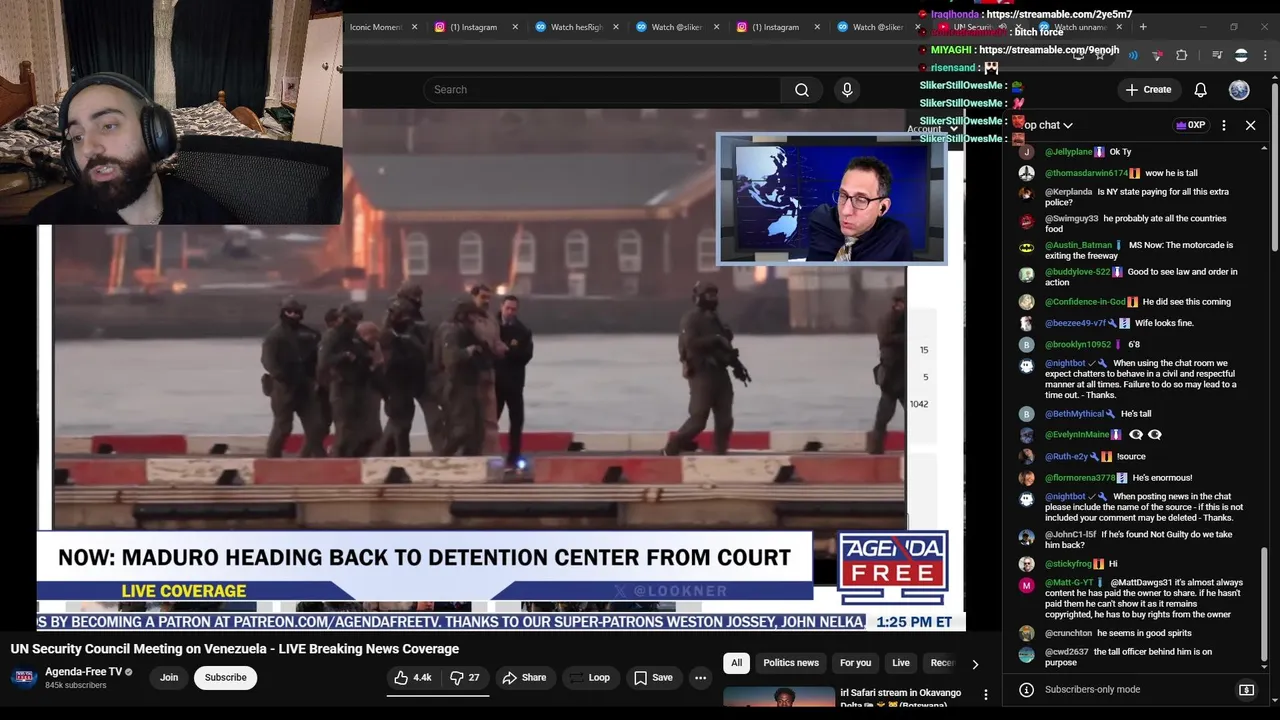The height and width of the screenshot is (720, 1280).
Task: Subscribe to Agenda-Free TV
Action: point(225,678)
